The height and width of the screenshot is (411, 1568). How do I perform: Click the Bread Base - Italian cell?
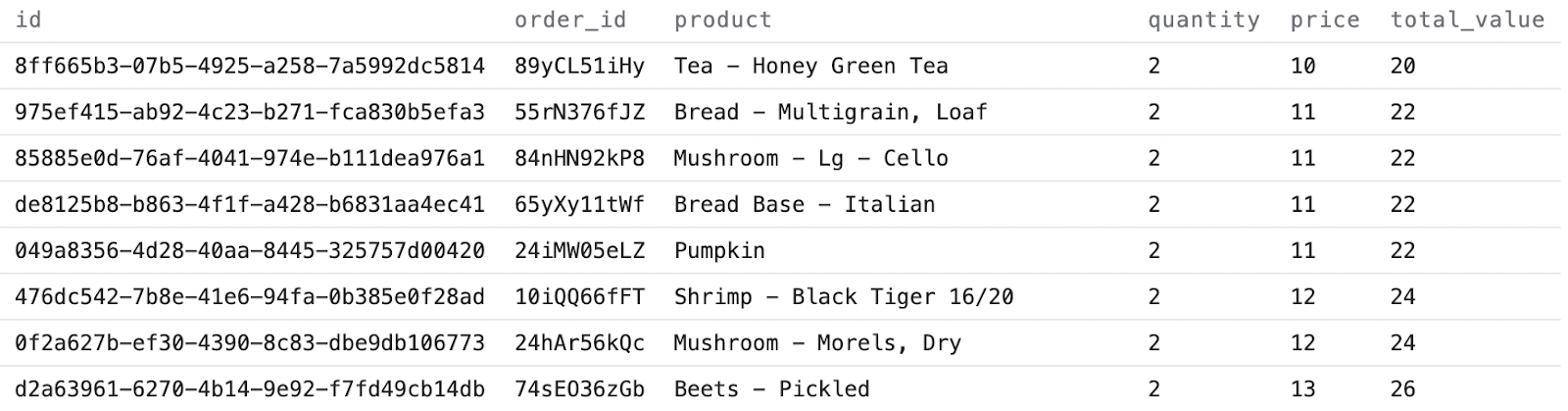pos(804,204)
